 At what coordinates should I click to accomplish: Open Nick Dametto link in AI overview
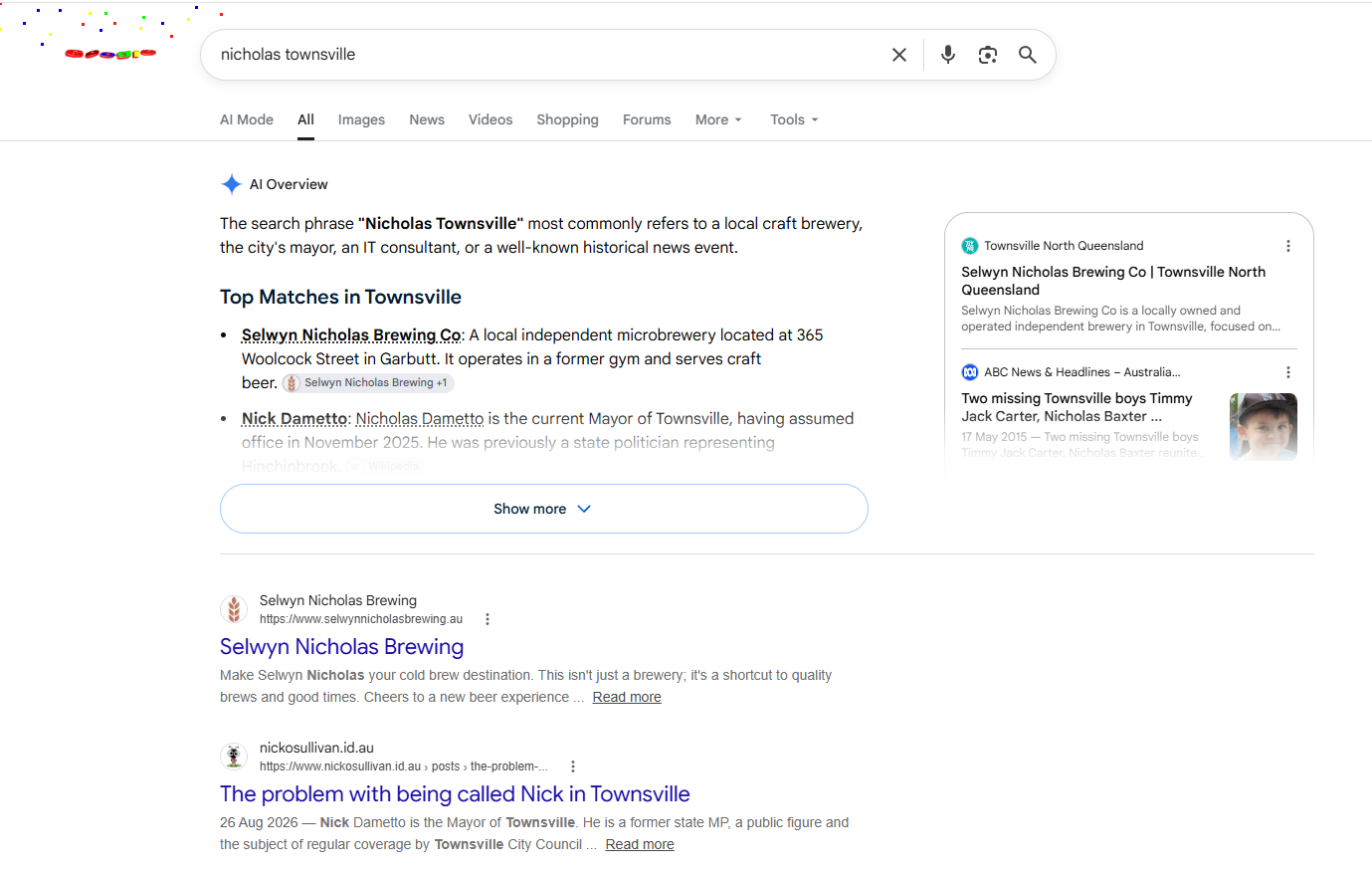click(x=294, y=419)
